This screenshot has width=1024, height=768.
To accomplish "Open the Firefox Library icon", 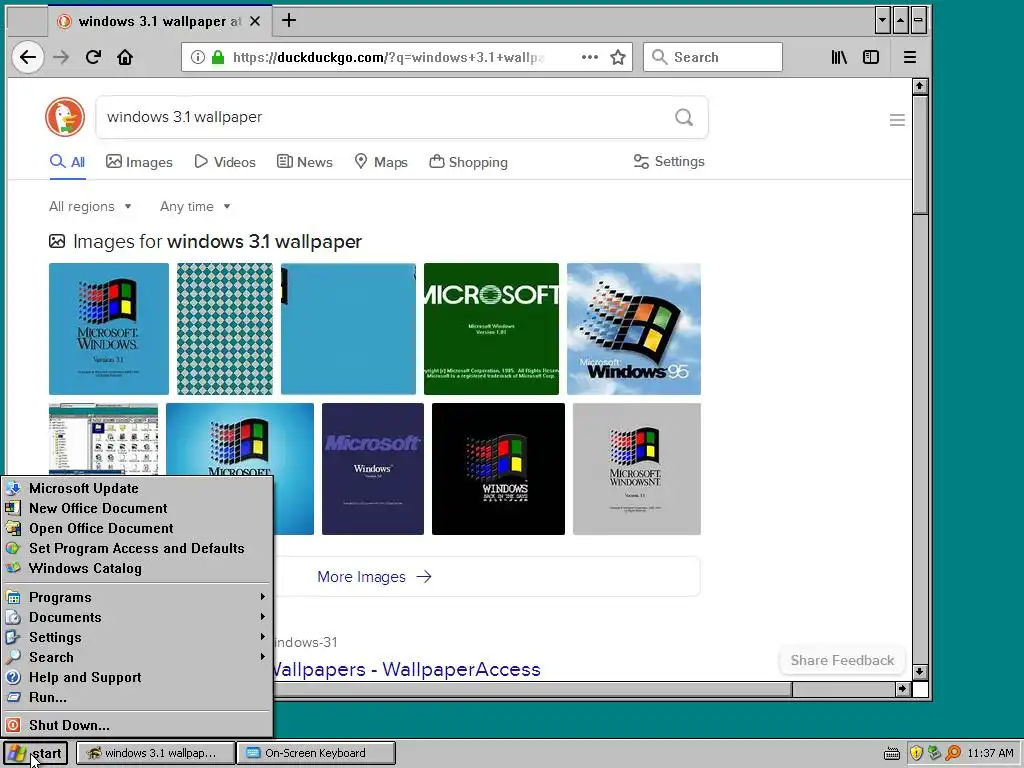I will coord(839,57).
